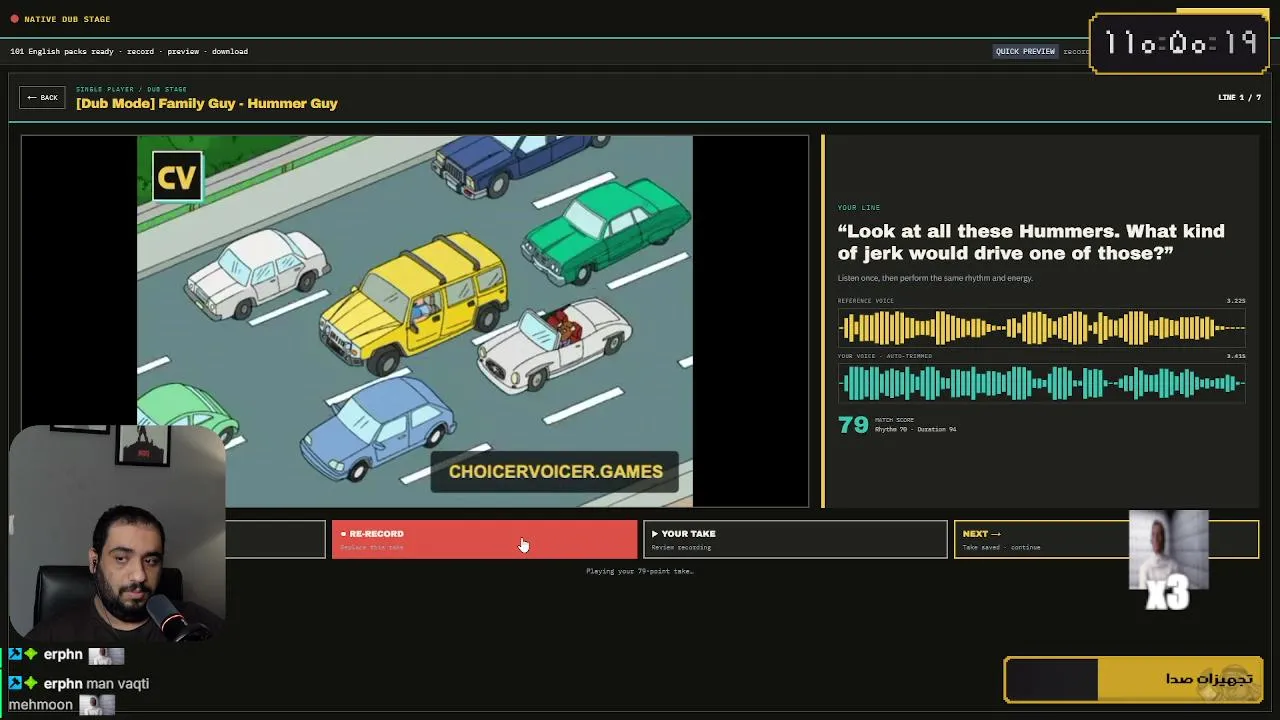Click the your voice auto-trimmed waveform

point(1041,383)
